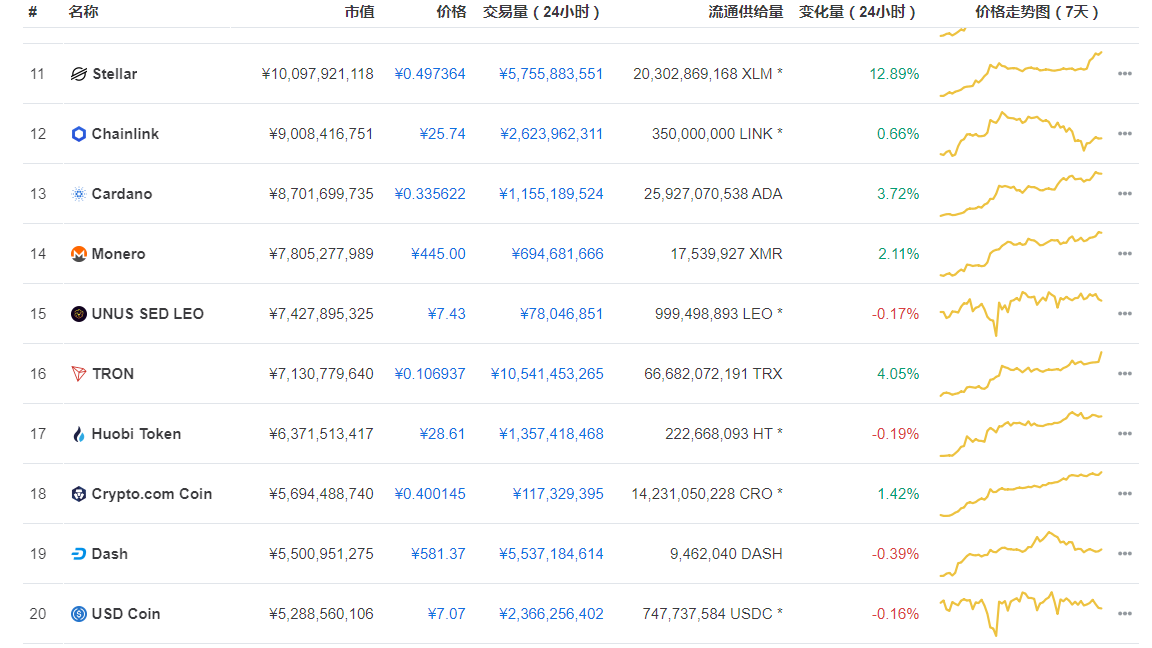This screenshot has width=1152, height=648.
Task: Click the Stellar coin logo icon
Action: click(x=79, y=74)
